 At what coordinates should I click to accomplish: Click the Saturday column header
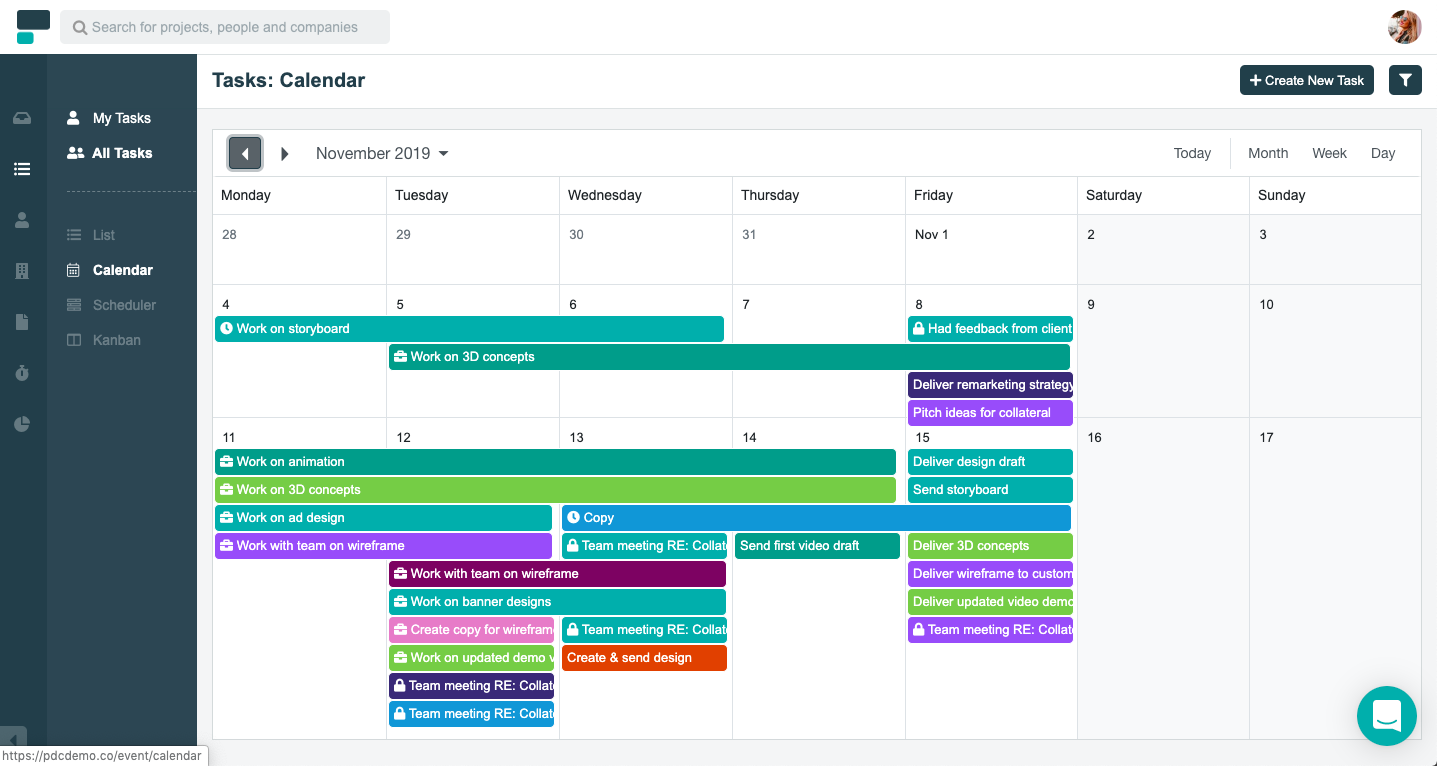[x=1114, y=195]
